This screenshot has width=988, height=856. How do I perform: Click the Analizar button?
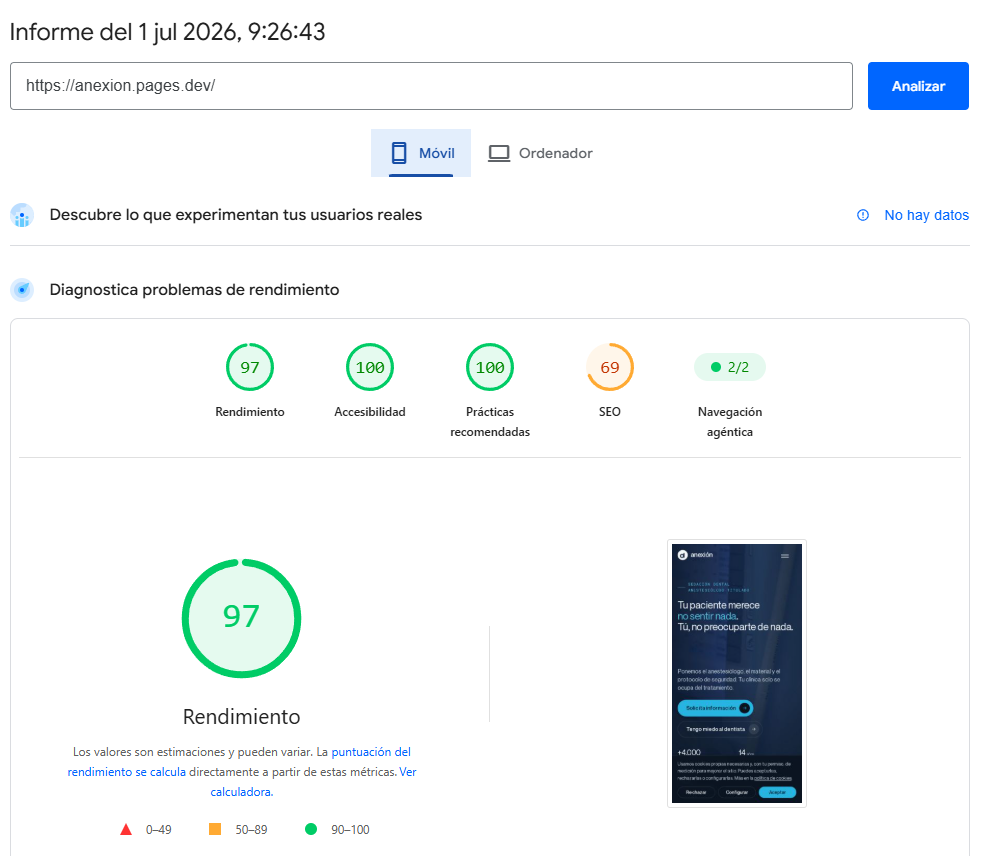(917, 86)
